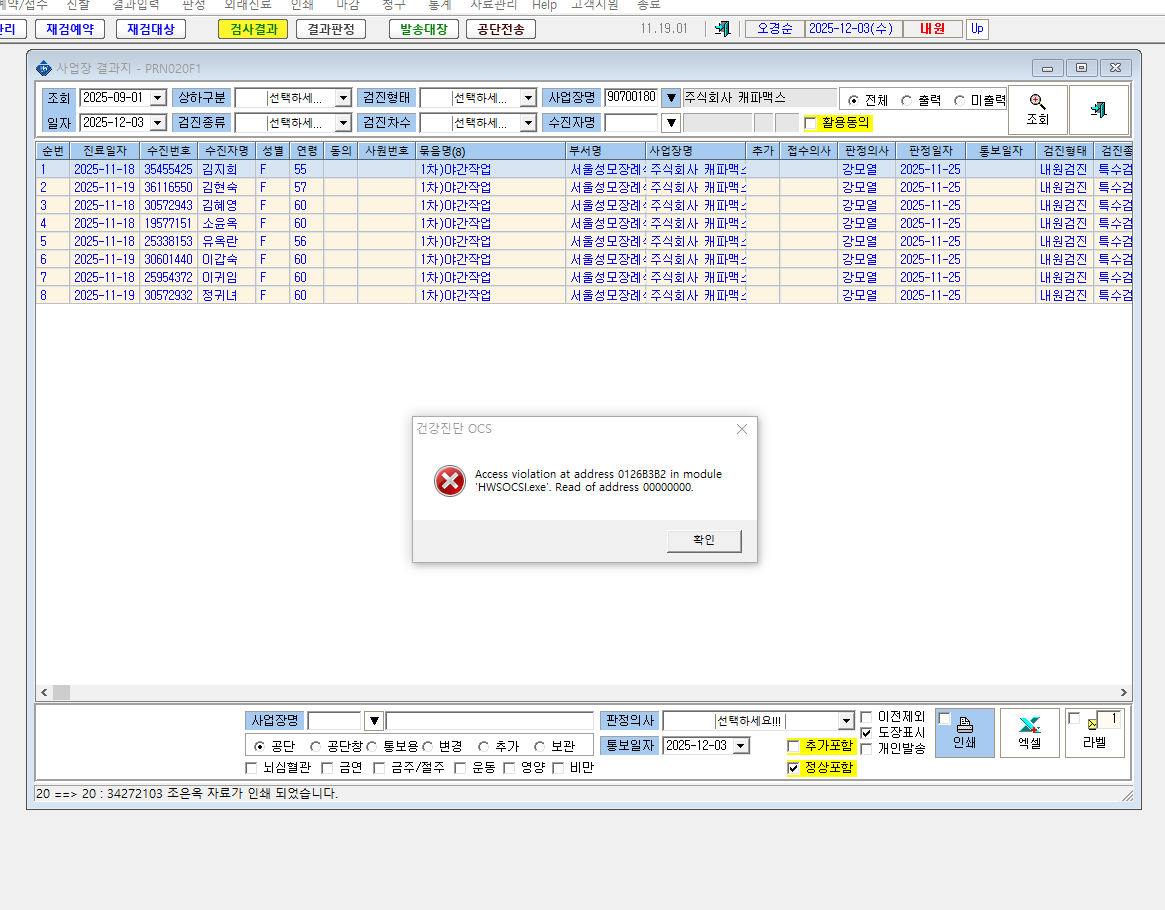Image resolution: width=1165 pixels, height=910 pixels.
Task: Click the exit door icon beside 조회
Action: tap(1098, 110)
